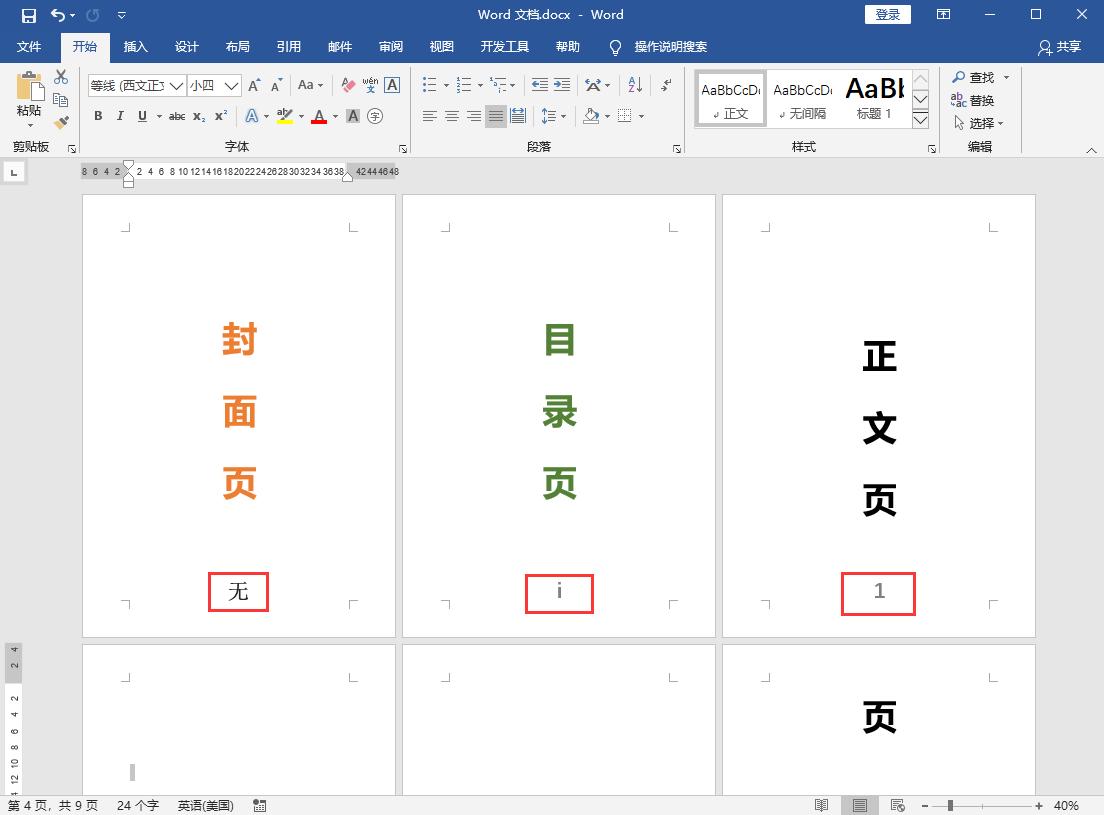
Task: Sort text with the A-Z icon
Action: click(633, 85)
